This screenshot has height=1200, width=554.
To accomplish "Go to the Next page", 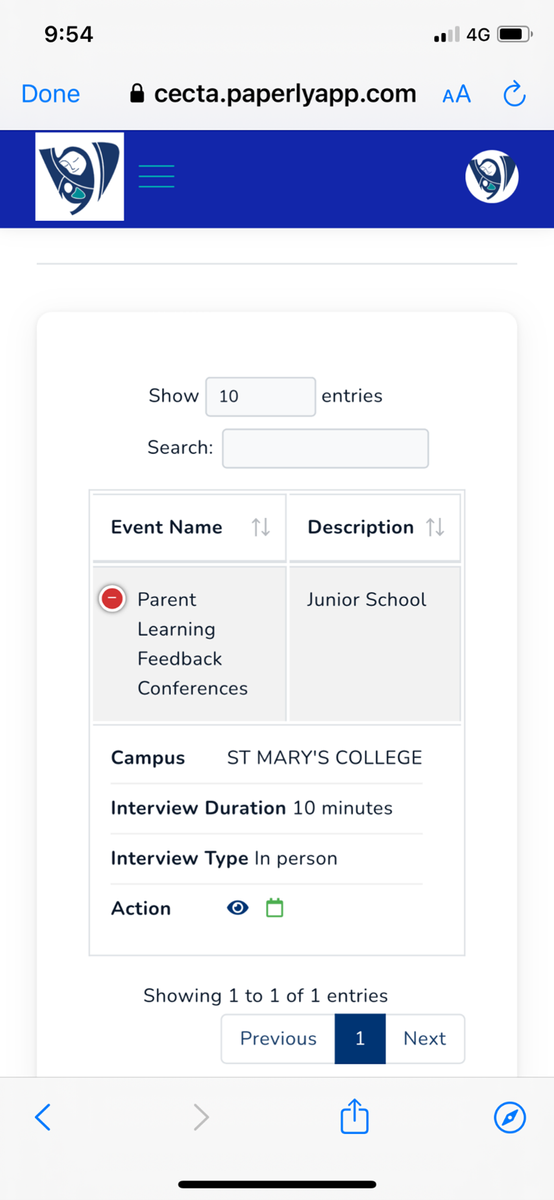I will pyautogui.click(x=424, y=1038).
